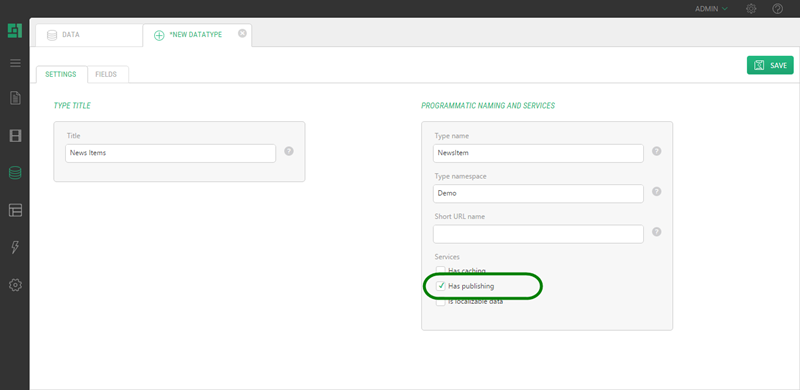Uncheck the Has publishing checkbox

[440, 286]
